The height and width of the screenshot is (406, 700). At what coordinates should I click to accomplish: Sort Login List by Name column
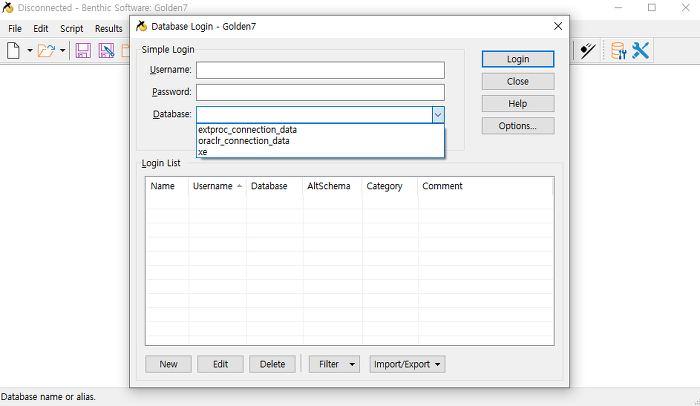(167, 186)
